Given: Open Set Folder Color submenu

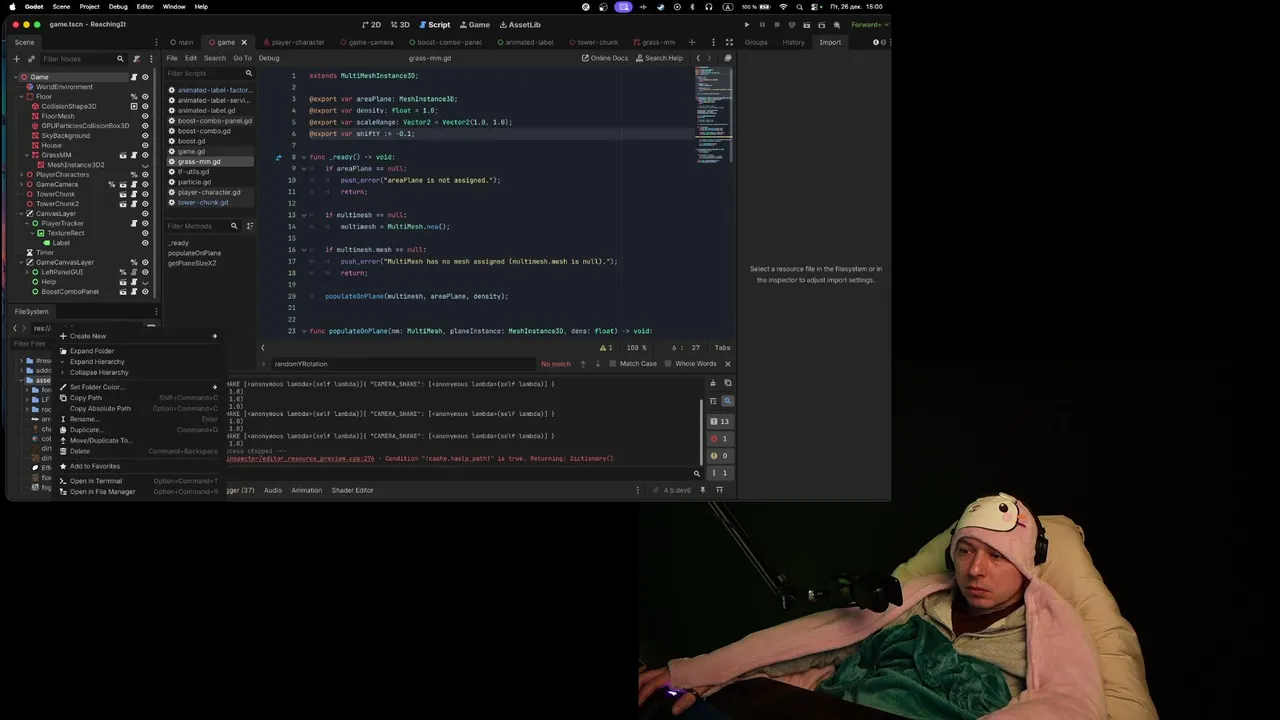Looking at the screenshot, I should tap(138, 387).
